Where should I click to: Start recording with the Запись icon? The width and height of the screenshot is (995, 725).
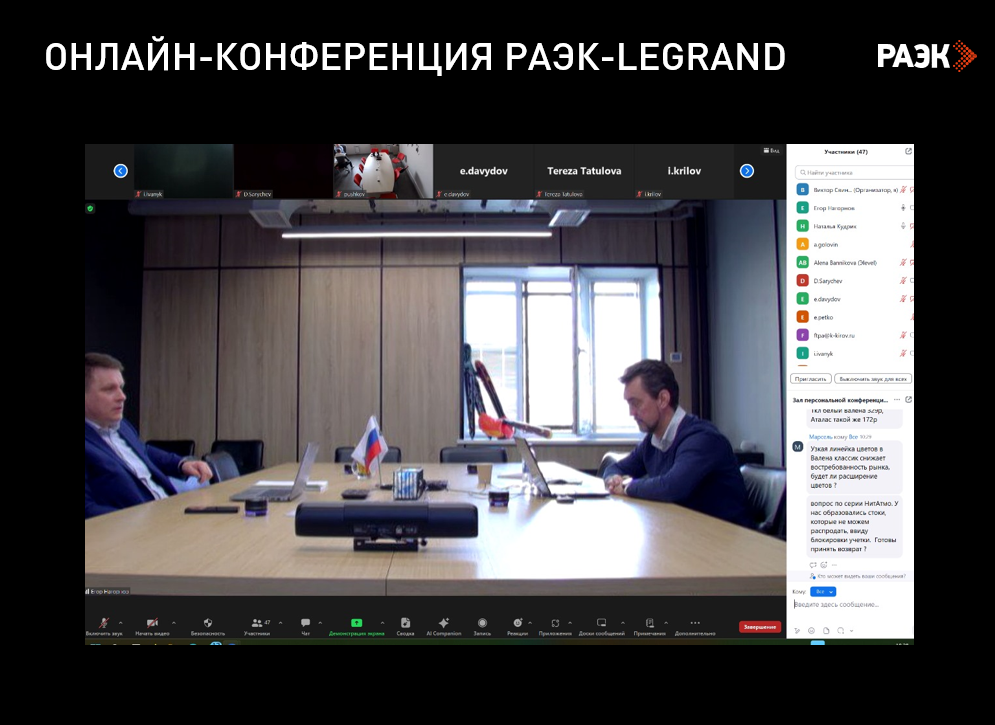(x=482, y=623)
